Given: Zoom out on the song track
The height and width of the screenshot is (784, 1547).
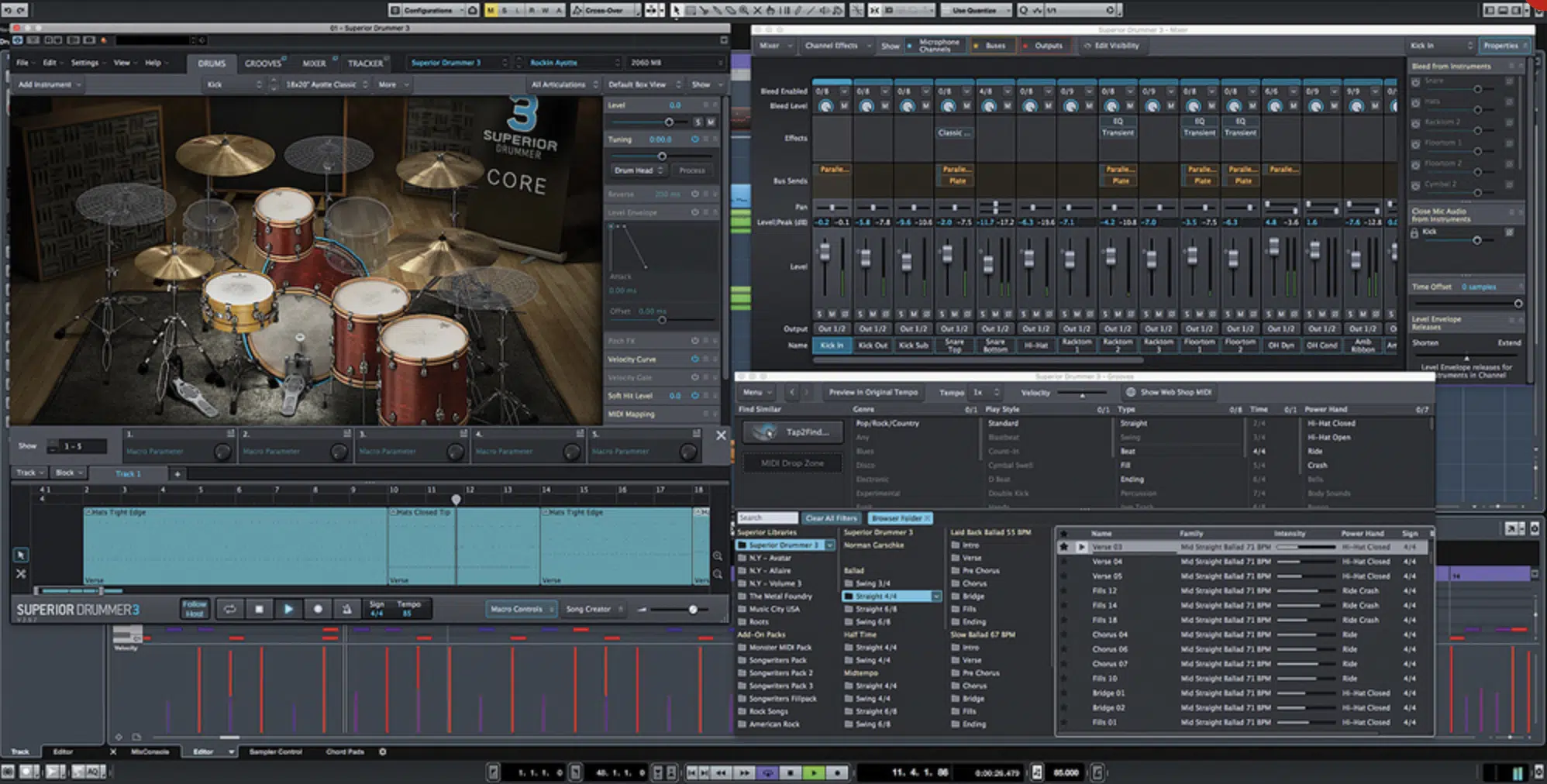Looking at the screenshot, I should coord(718,574).
